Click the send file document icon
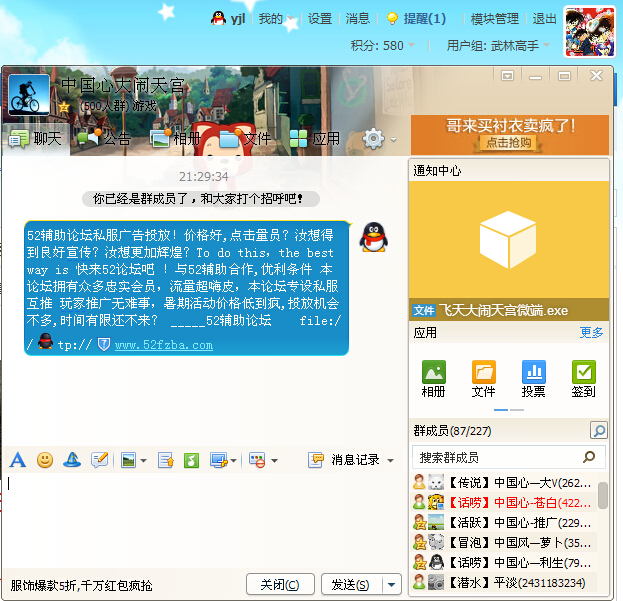623x601 pixels. click(165, 460)
